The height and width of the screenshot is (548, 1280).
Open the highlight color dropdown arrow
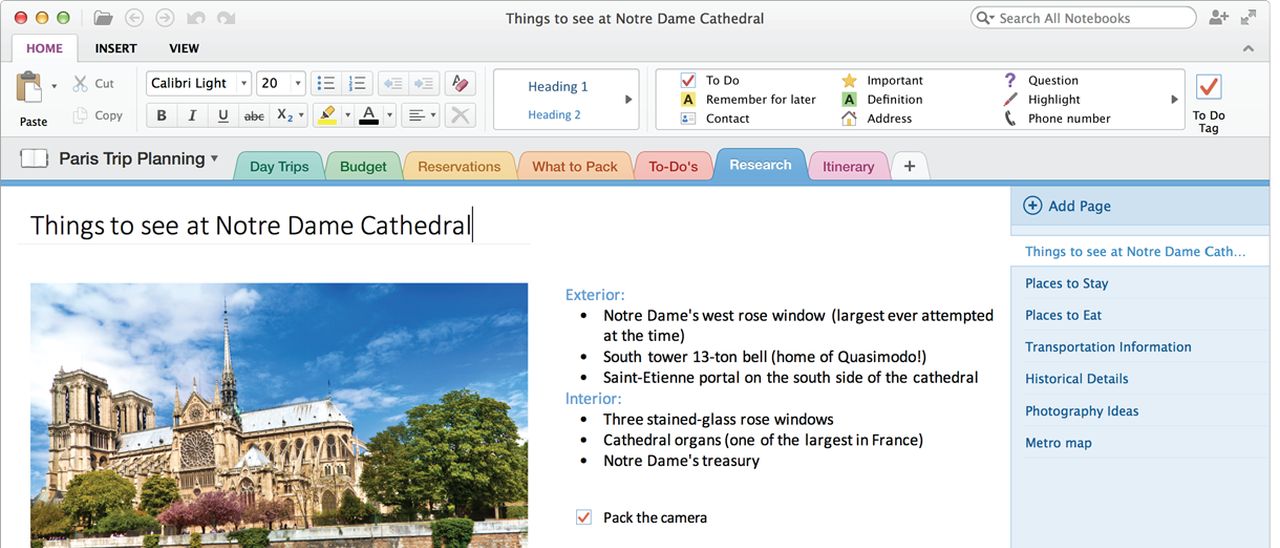click(x=347, y=115)
